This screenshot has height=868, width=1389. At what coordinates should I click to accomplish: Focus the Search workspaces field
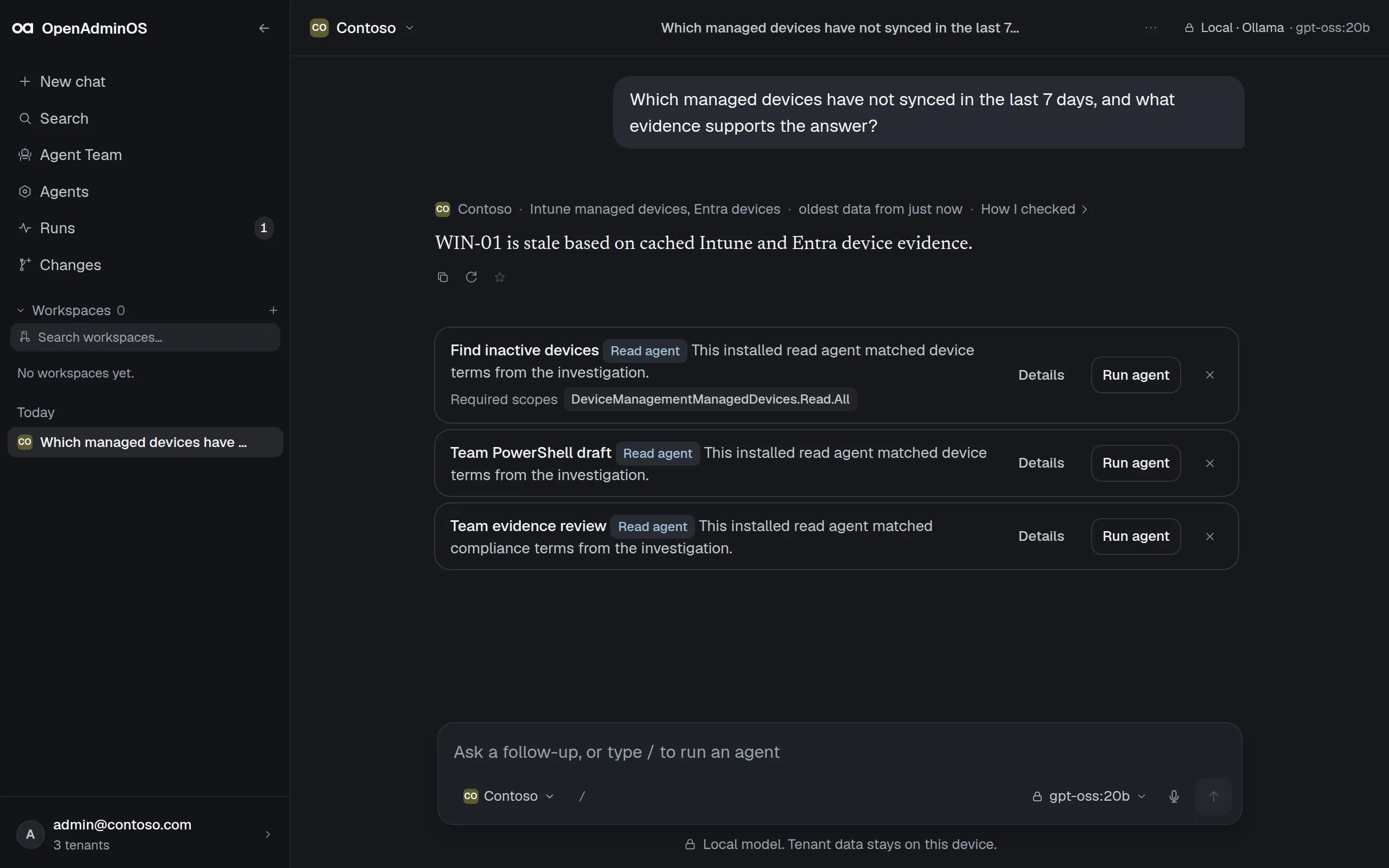click(x=145, y=337)
